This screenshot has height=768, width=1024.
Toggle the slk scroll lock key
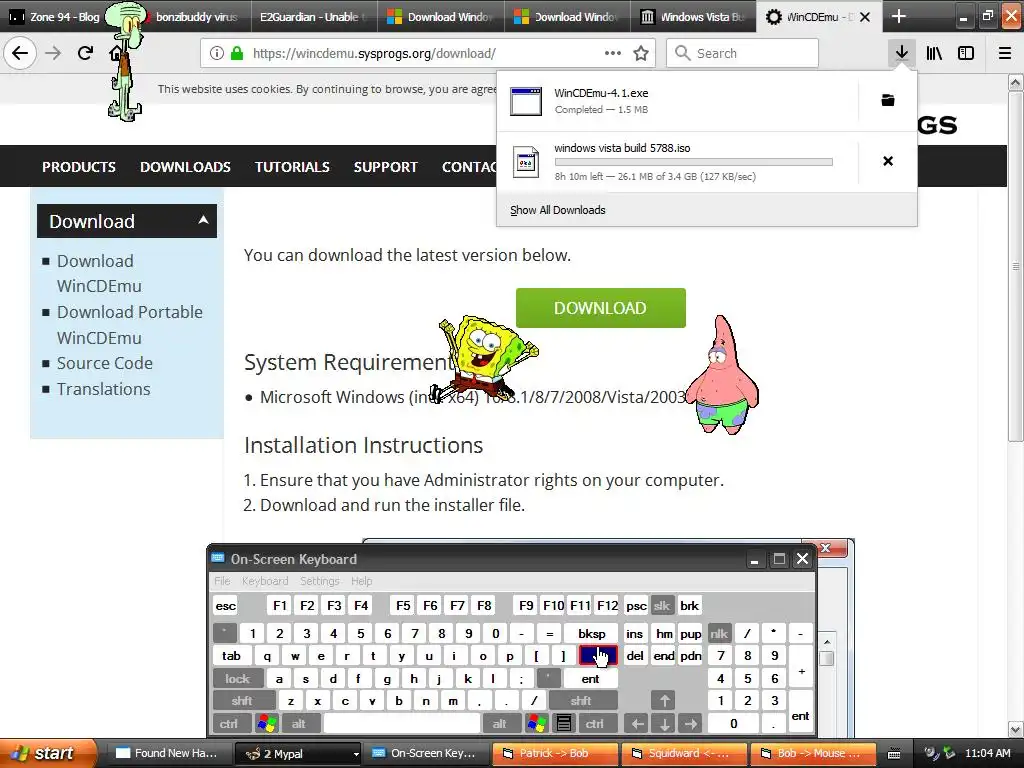(x=662, y=605)
